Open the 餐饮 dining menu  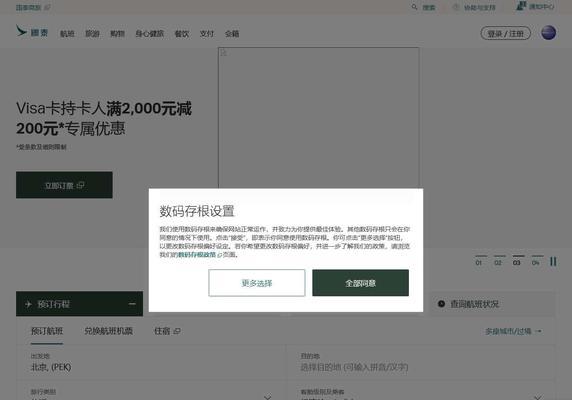[182, 34]
